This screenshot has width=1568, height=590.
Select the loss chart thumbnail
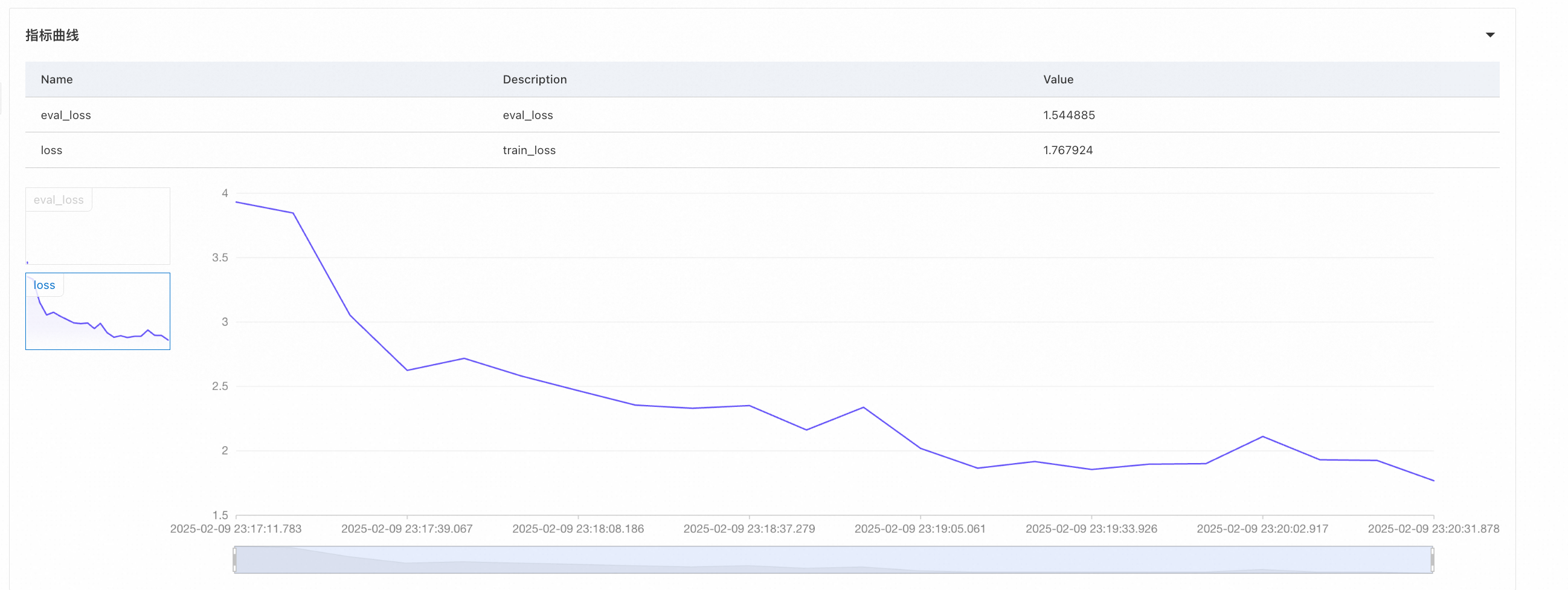click(97, 311)
